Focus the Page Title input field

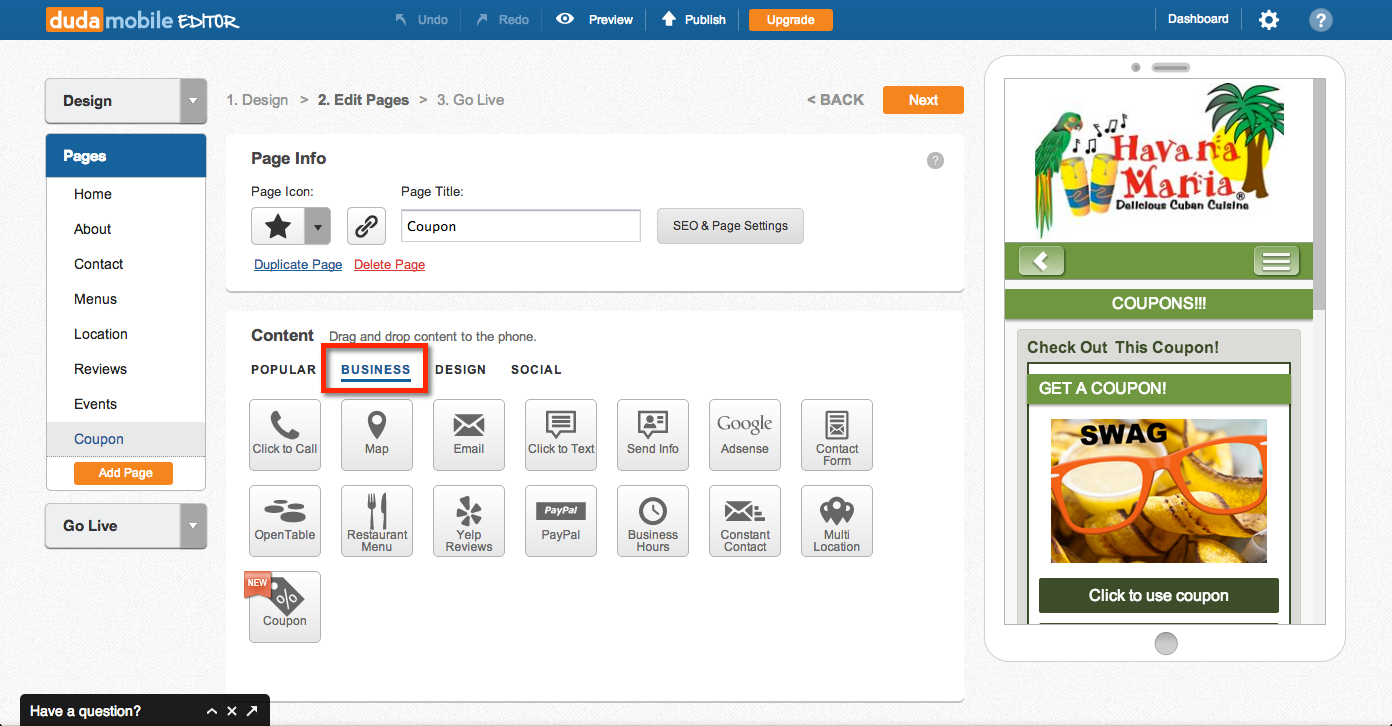tap(521, 226)
